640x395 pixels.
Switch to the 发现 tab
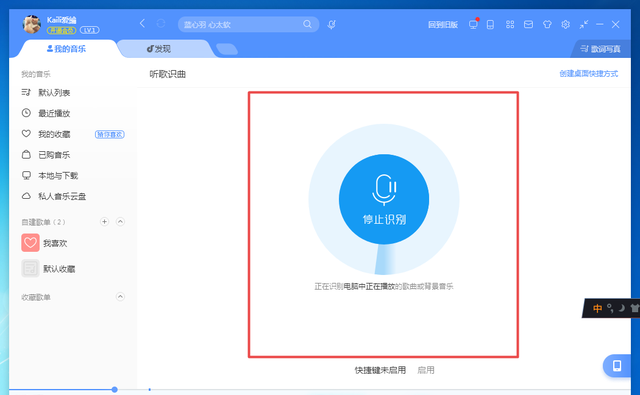tap(159, 49)
